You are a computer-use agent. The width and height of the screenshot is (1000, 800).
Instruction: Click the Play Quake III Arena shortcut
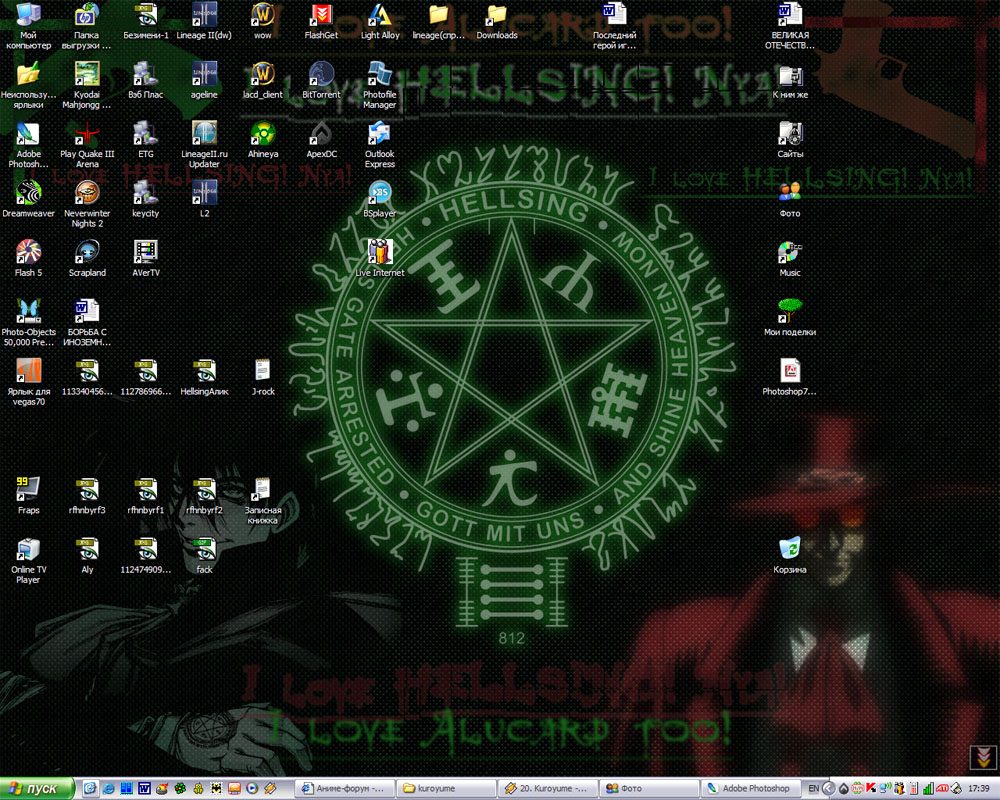pos(87,133)
